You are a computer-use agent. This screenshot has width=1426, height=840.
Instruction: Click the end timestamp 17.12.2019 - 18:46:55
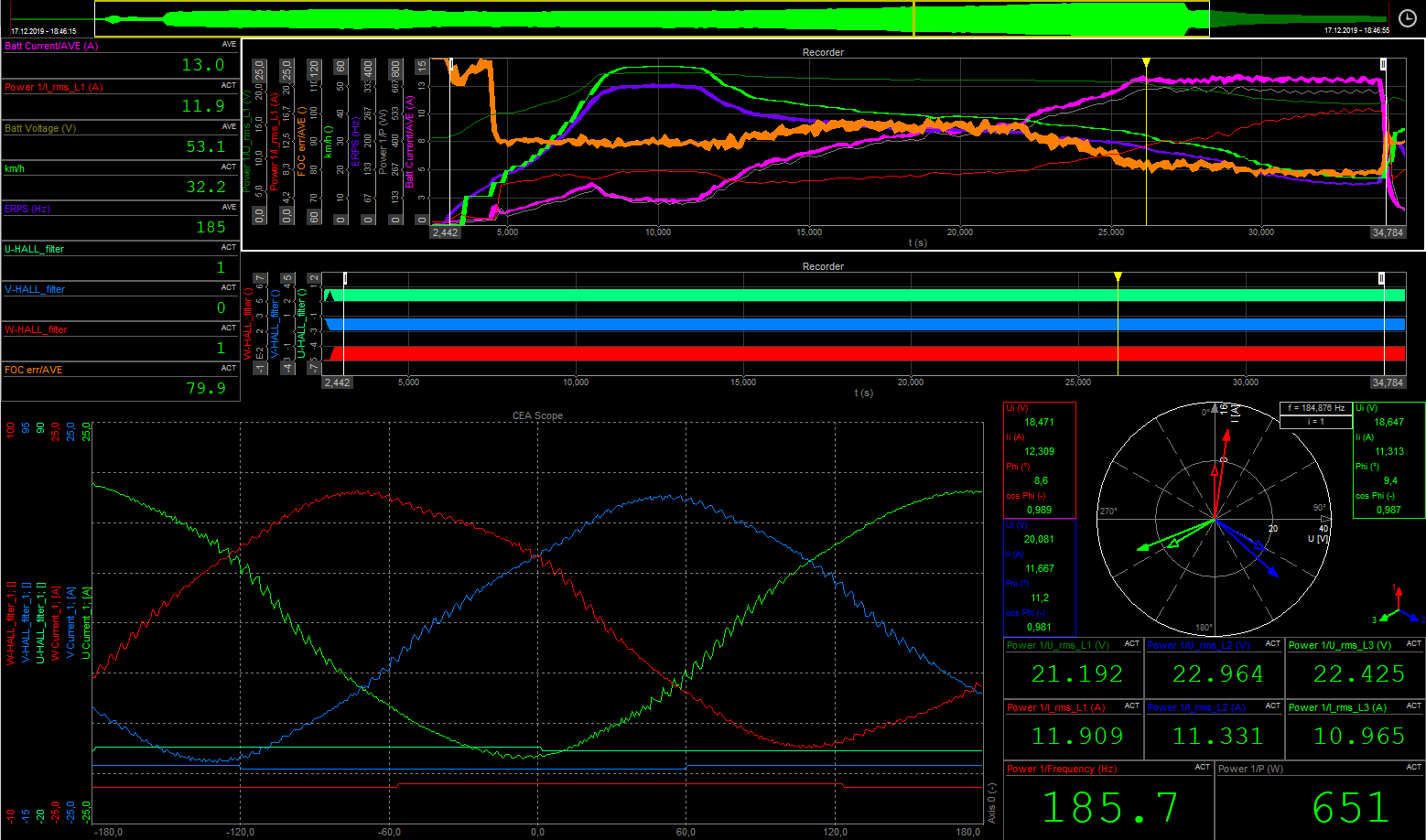(x=1356, y=30)
